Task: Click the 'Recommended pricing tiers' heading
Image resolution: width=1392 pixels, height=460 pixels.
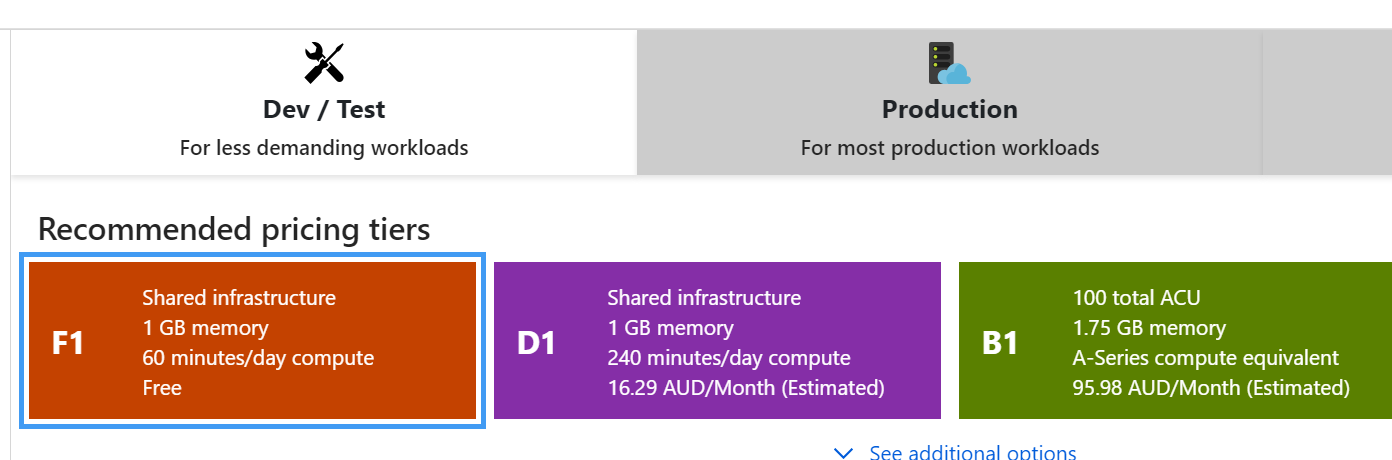Action: 234,230
